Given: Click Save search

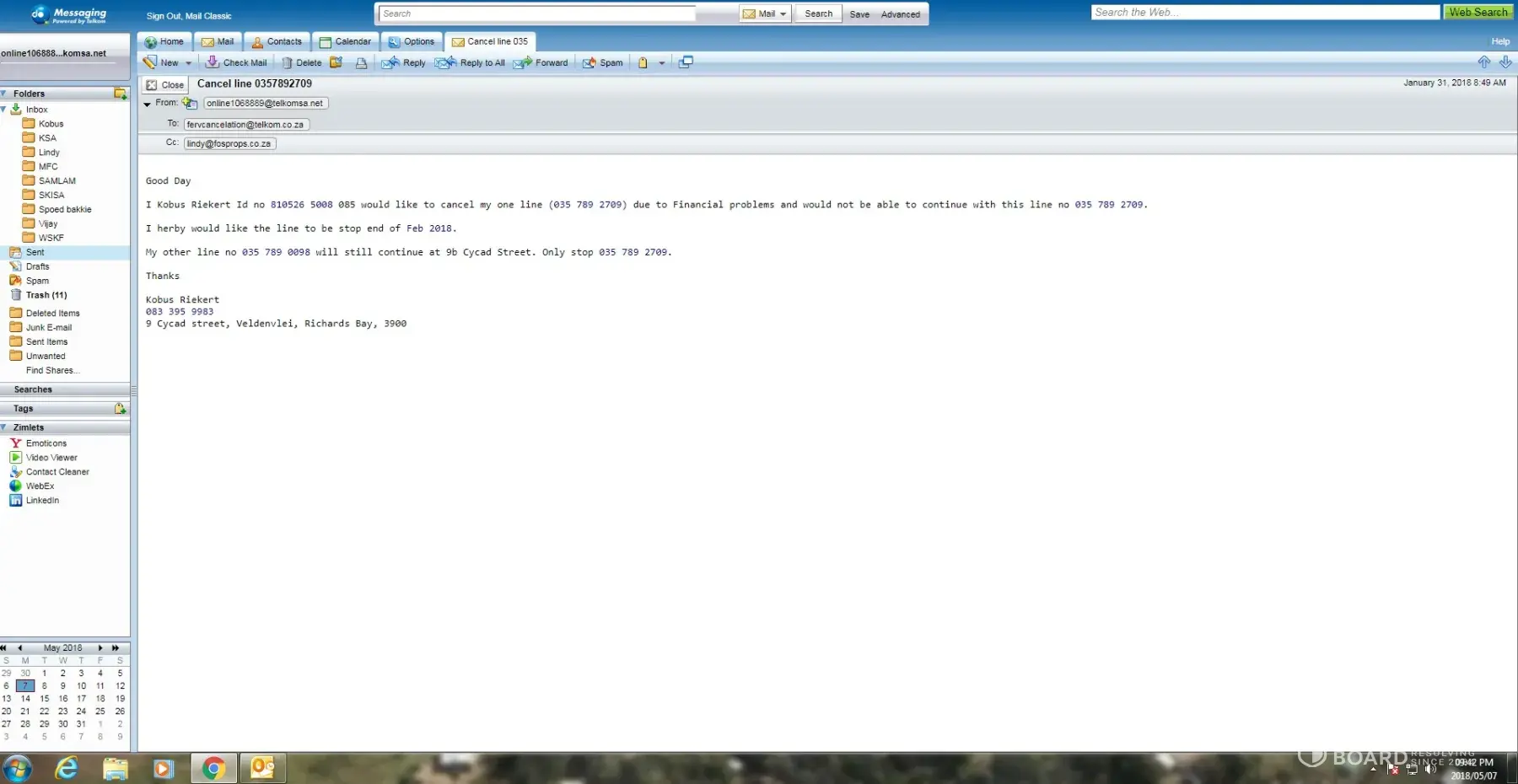Looking at the screenshot, I should (859, 14).
